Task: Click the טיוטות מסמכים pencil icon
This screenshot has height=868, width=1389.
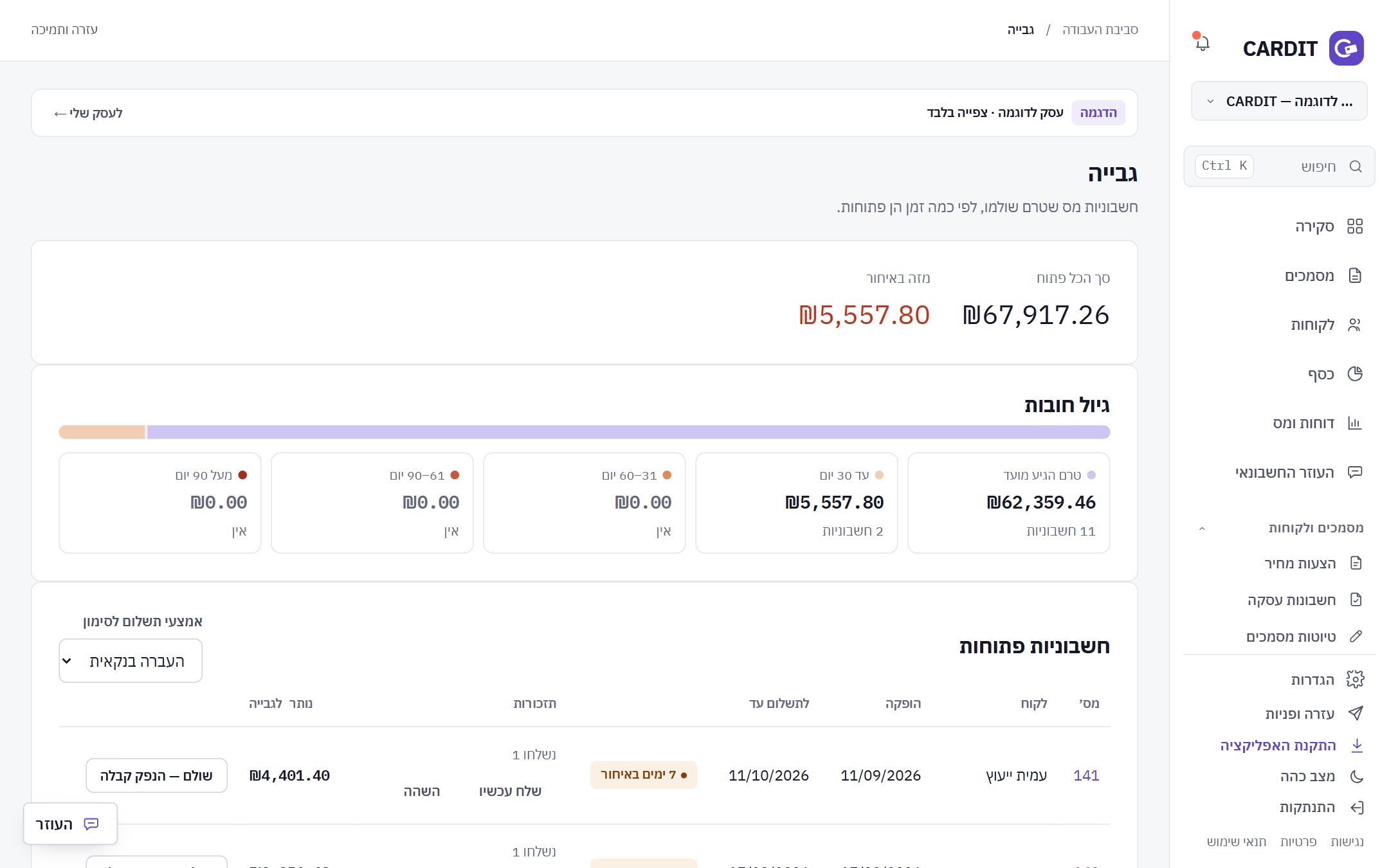Action: [1356, 637]
